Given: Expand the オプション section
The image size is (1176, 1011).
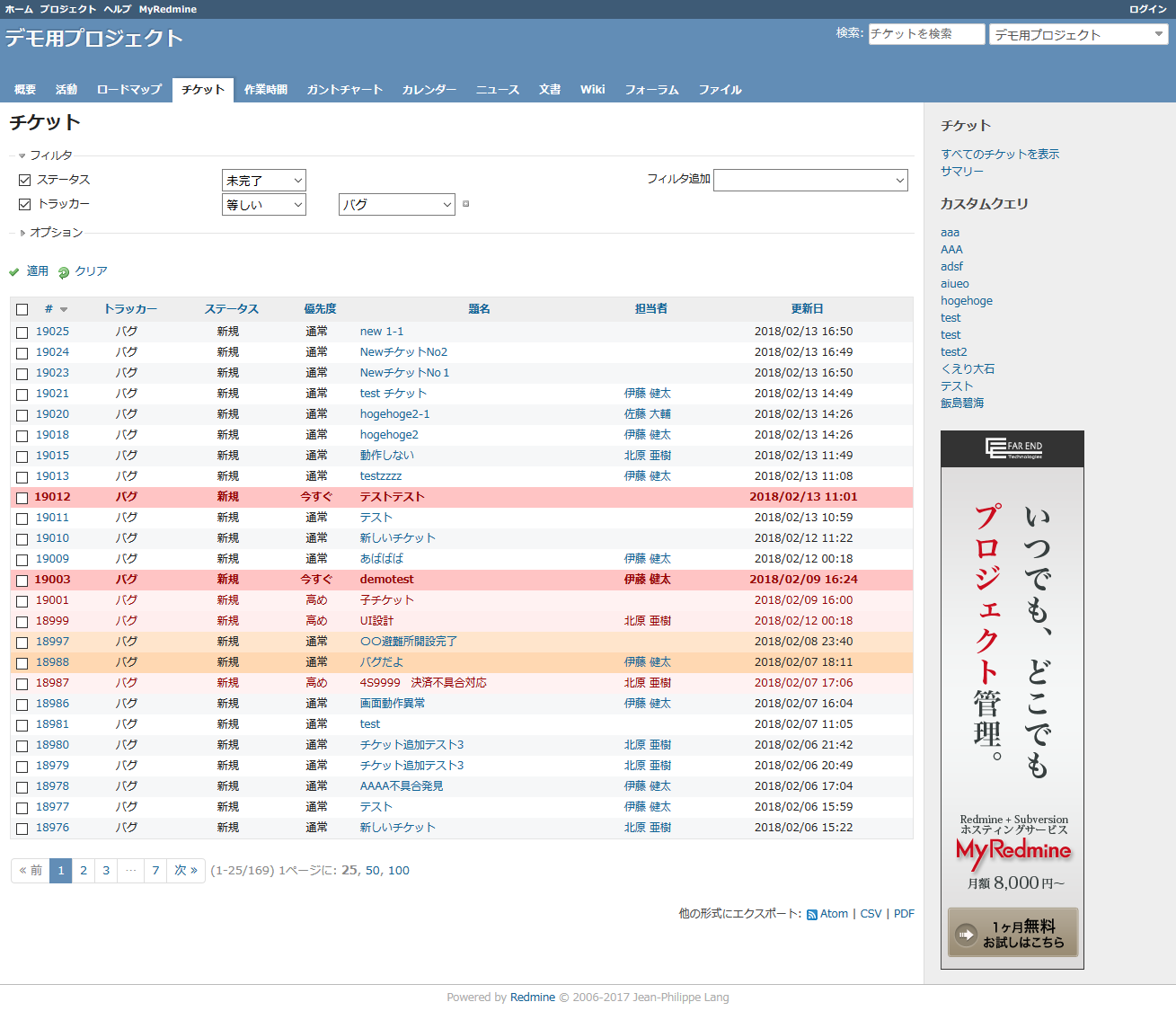Looking at the screenshot, I should [50, 233].
